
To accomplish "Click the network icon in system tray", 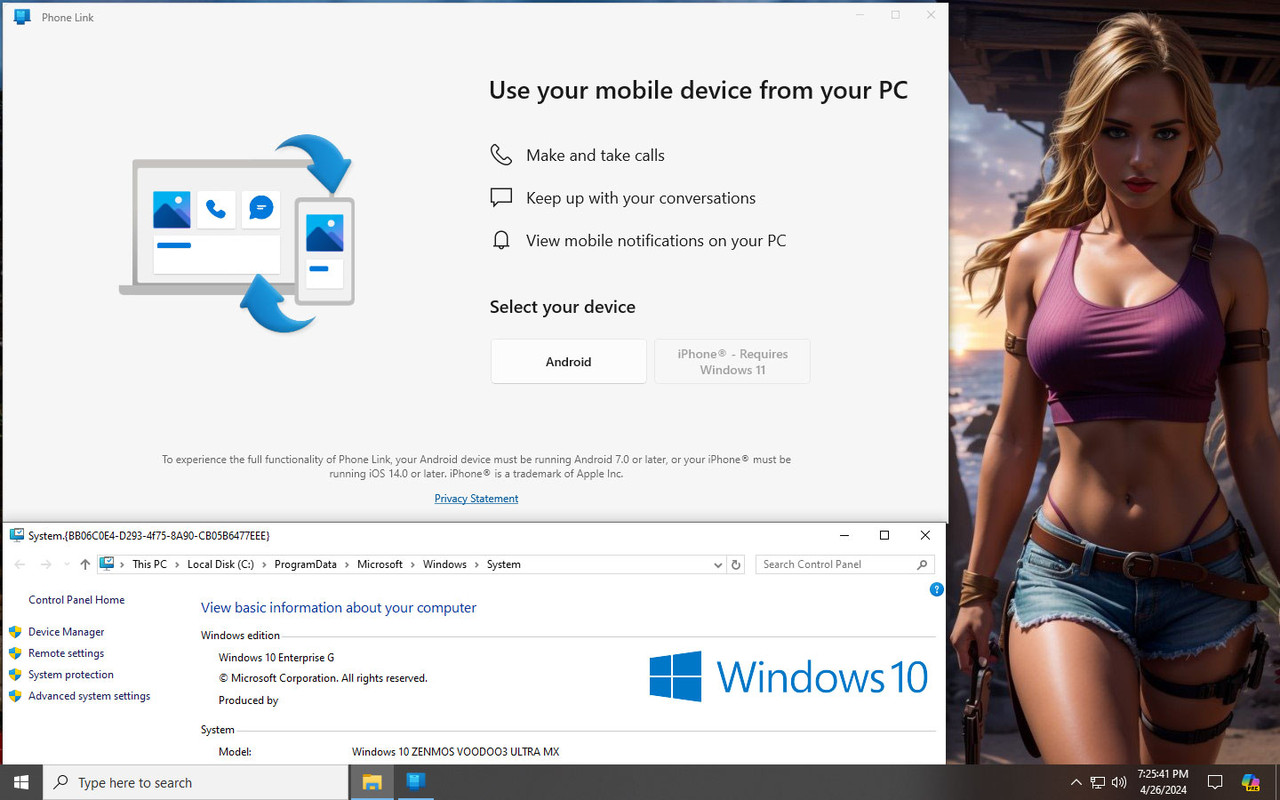I will pos(1098,782).
